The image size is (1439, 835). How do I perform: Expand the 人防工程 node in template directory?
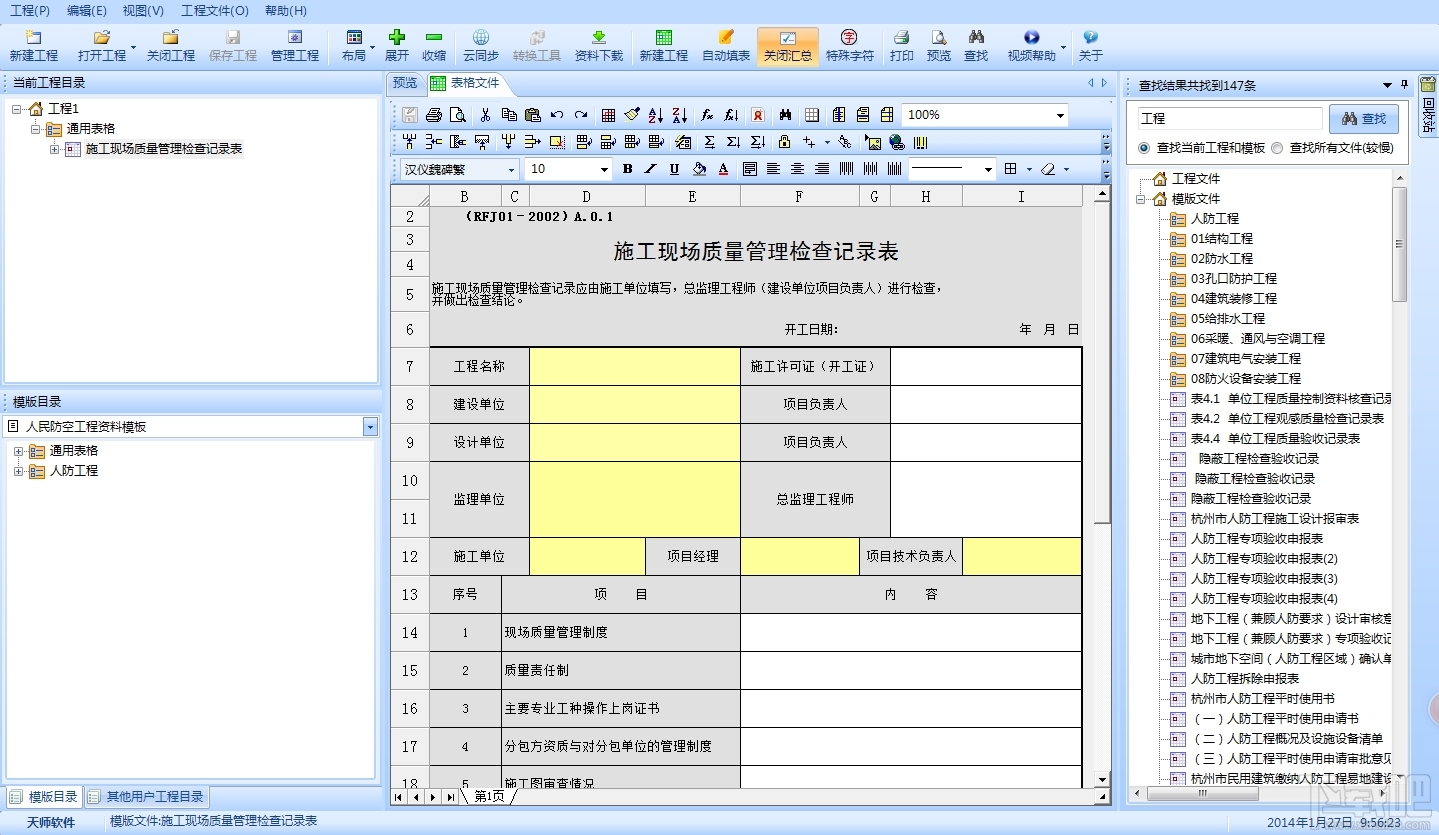pos(18,471)
